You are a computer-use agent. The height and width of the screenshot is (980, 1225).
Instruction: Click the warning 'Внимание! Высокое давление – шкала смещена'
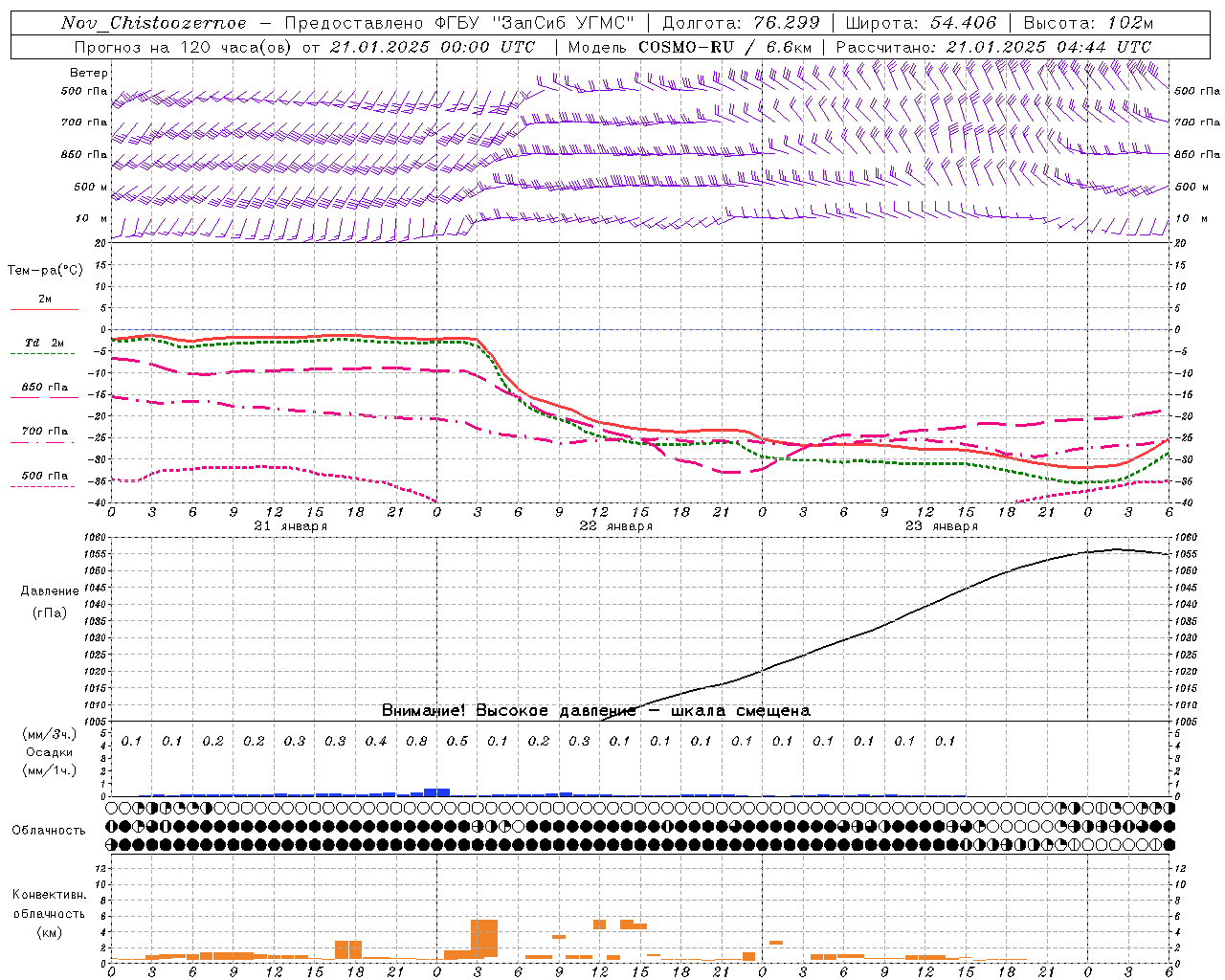coord(596,711)
